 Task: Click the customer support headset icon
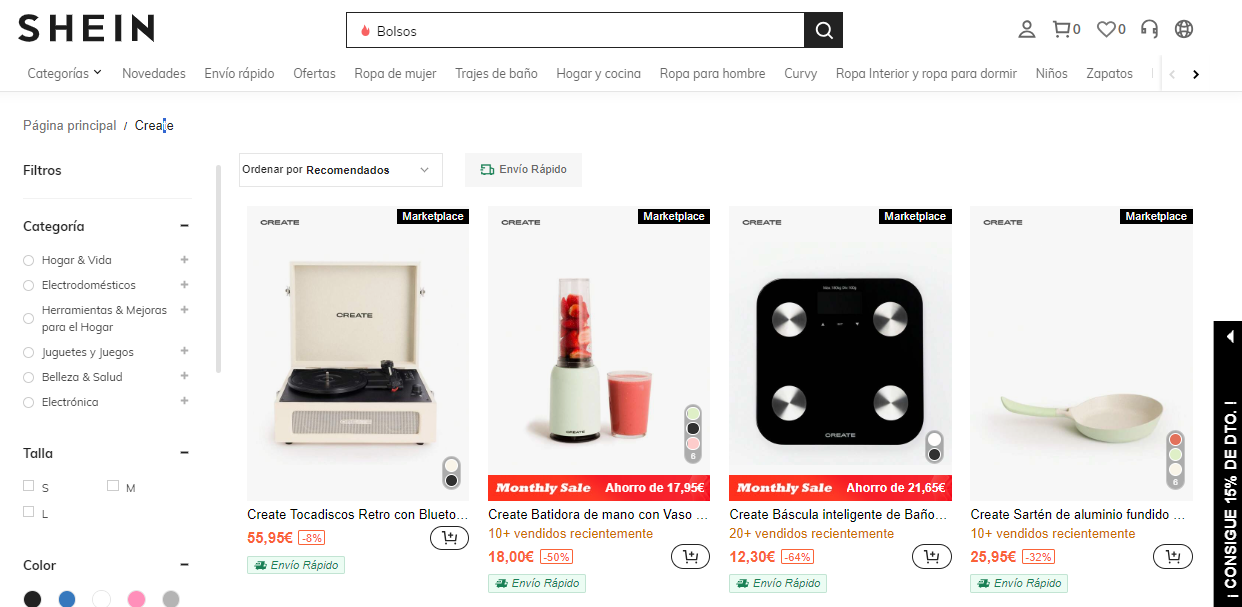point(1149,30)
